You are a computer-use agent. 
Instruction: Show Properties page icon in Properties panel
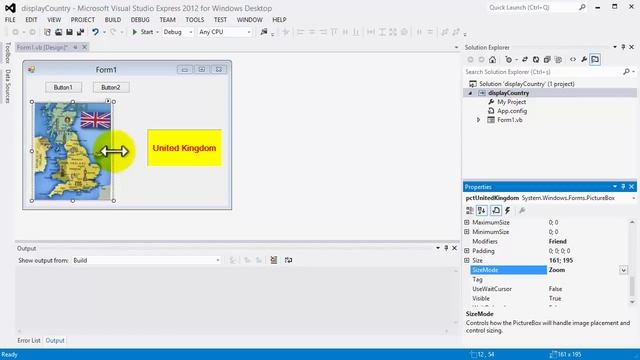(496, 211)
